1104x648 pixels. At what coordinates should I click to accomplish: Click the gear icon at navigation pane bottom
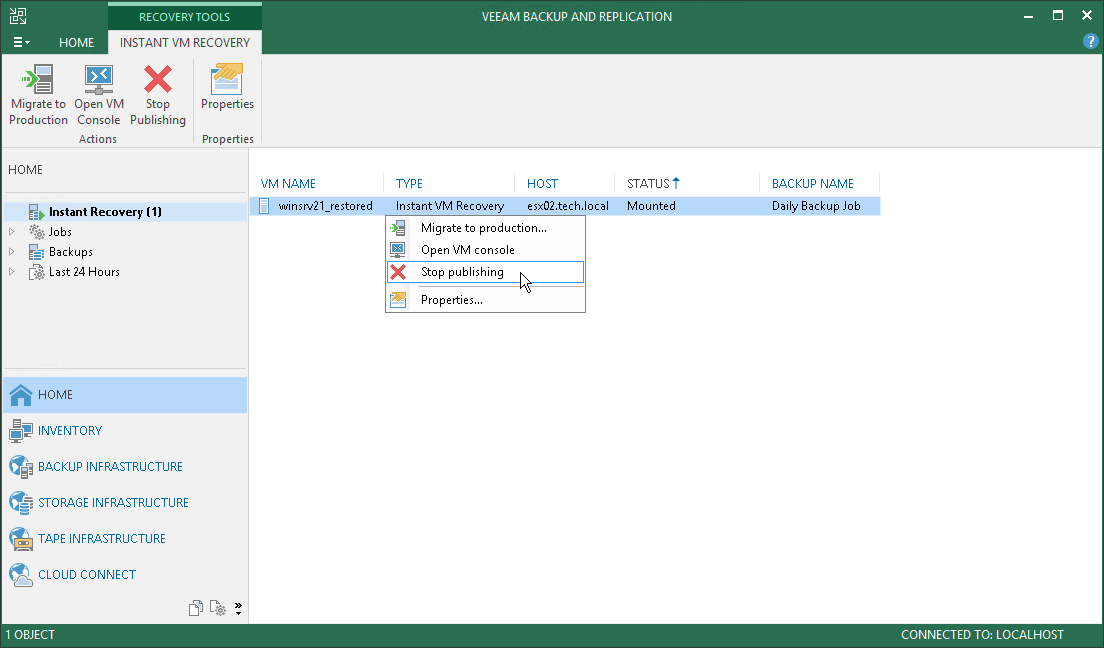pyautogui.click(x=218, y=608)
